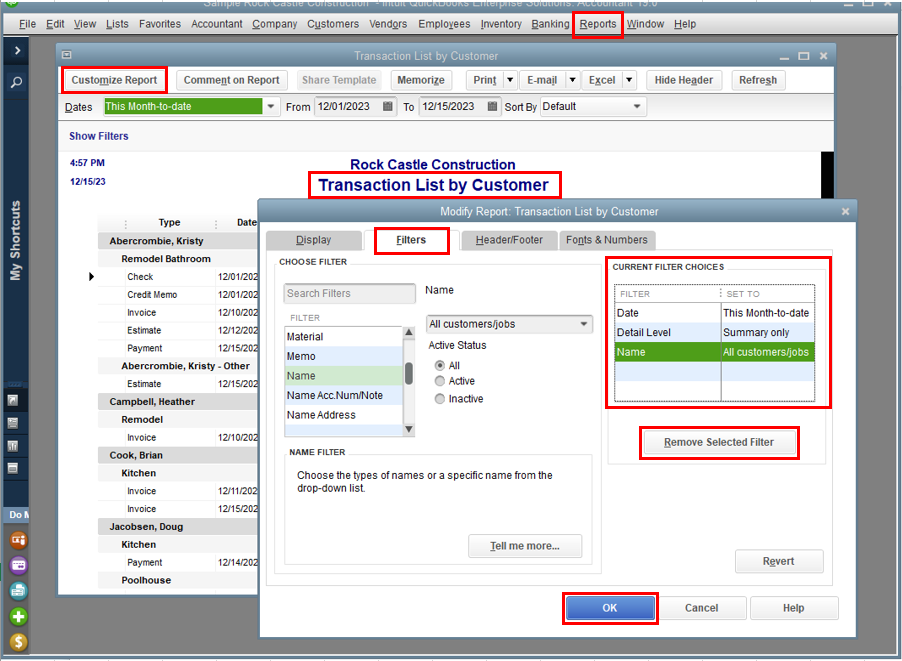
Task: Select Detail Level row in current filters
Action: pyautogui.click(x=714, y=333)
